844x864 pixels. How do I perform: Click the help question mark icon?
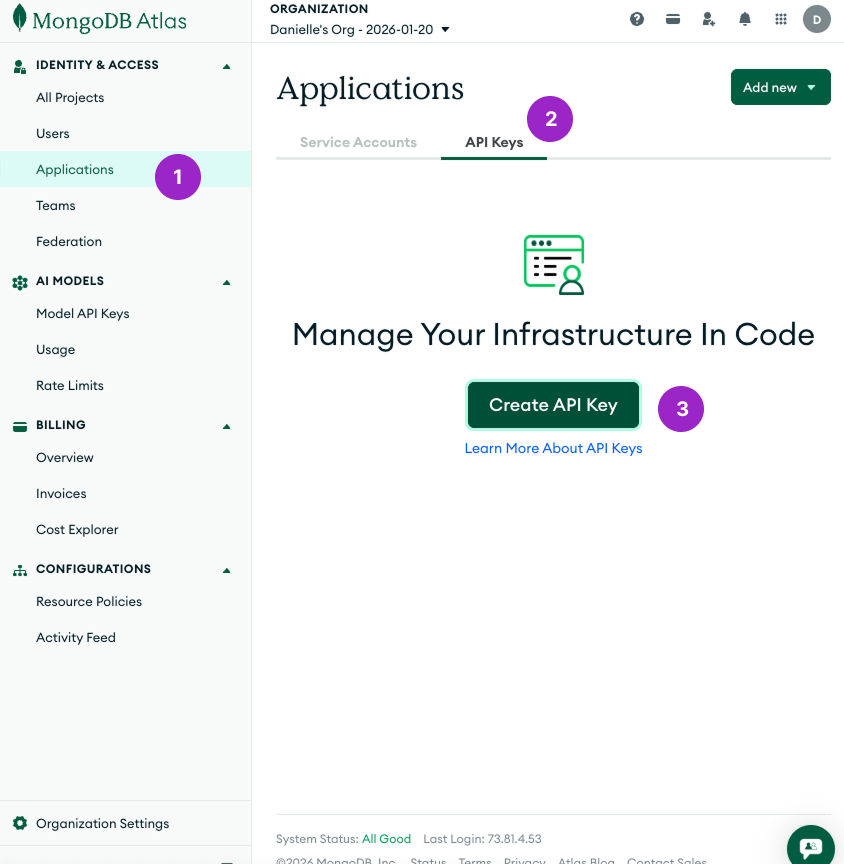coord(637,19)
